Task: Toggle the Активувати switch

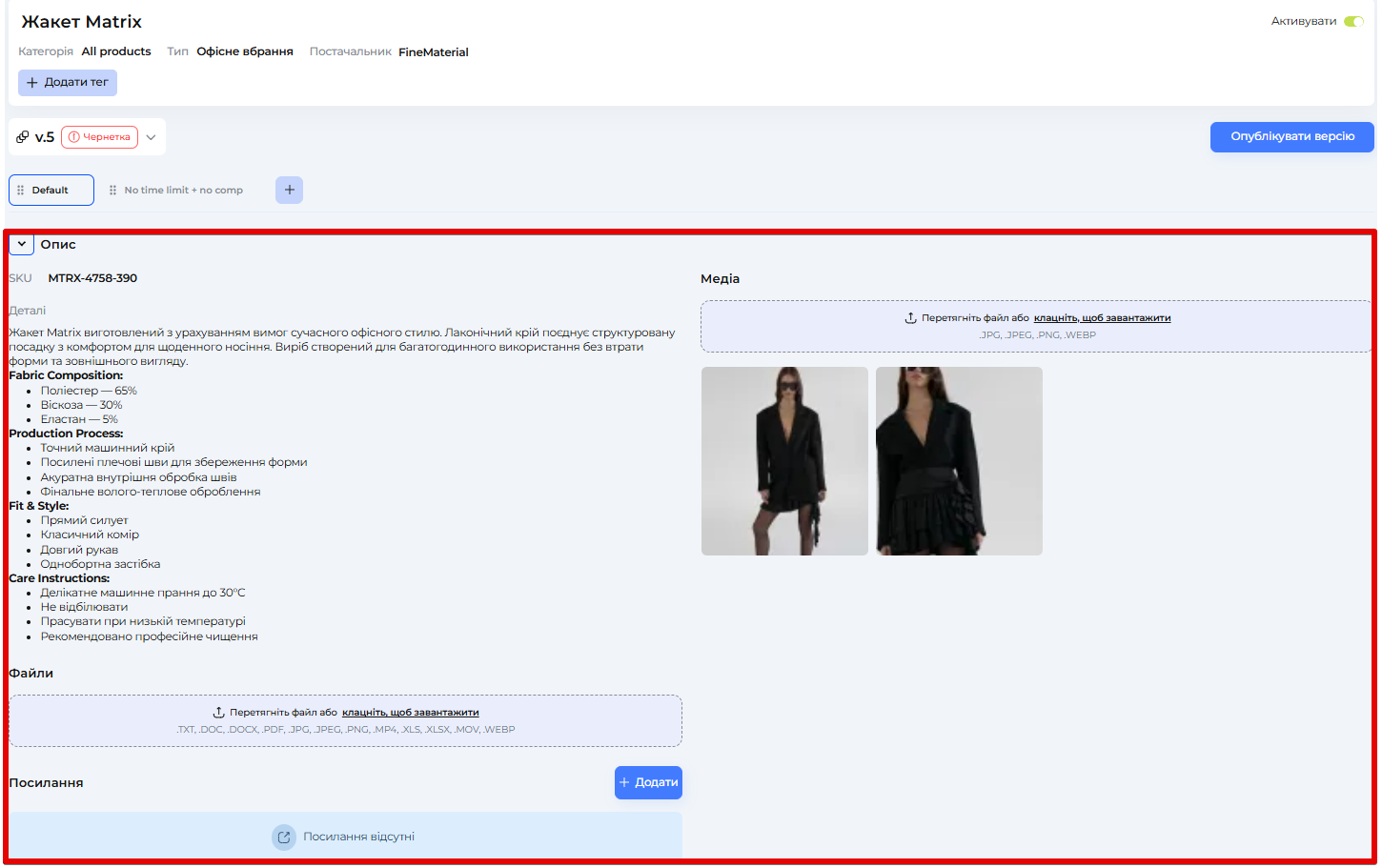Action: coord(1353,21)
